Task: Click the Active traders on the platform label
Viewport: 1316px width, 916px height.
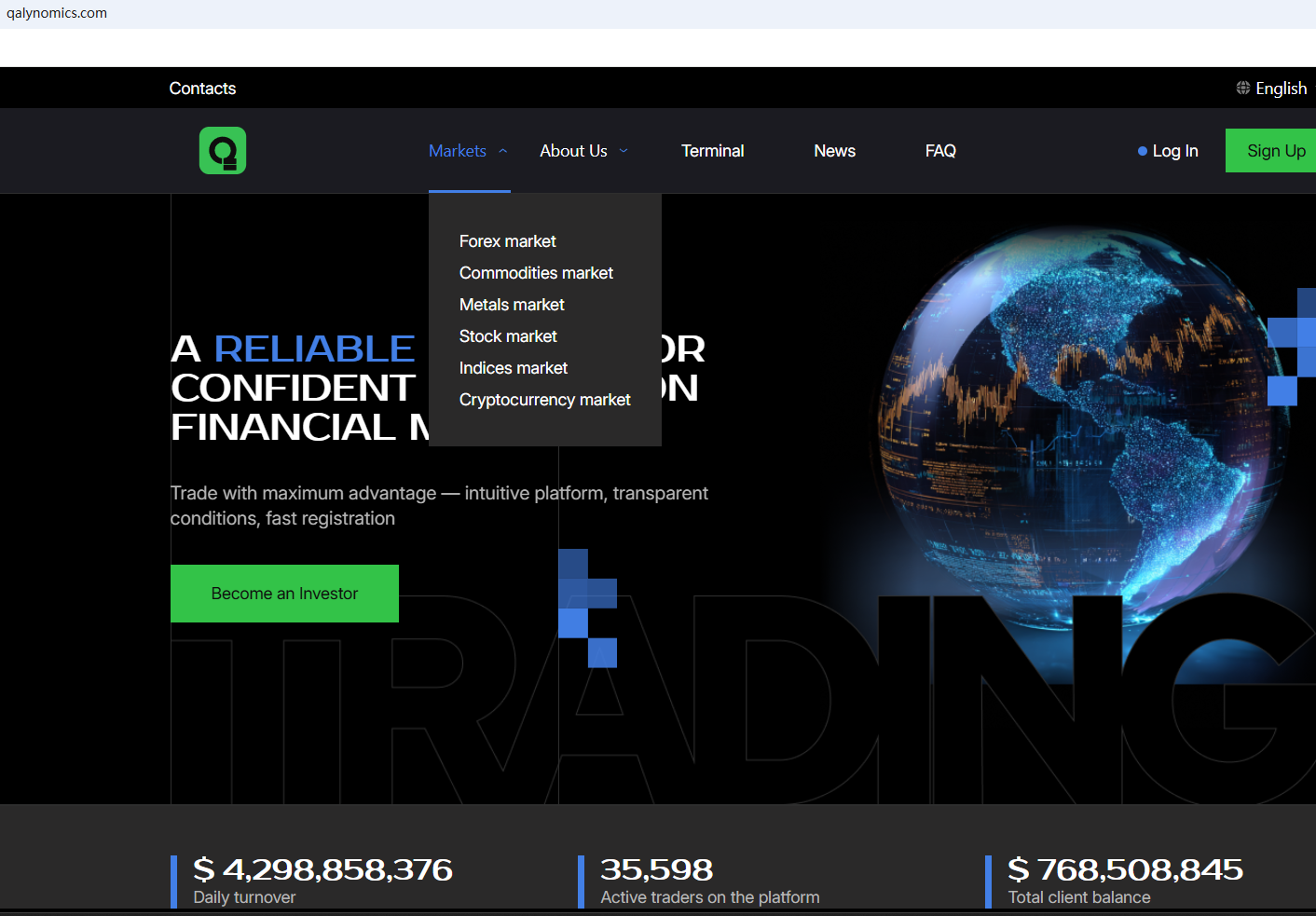Action: 710,897
